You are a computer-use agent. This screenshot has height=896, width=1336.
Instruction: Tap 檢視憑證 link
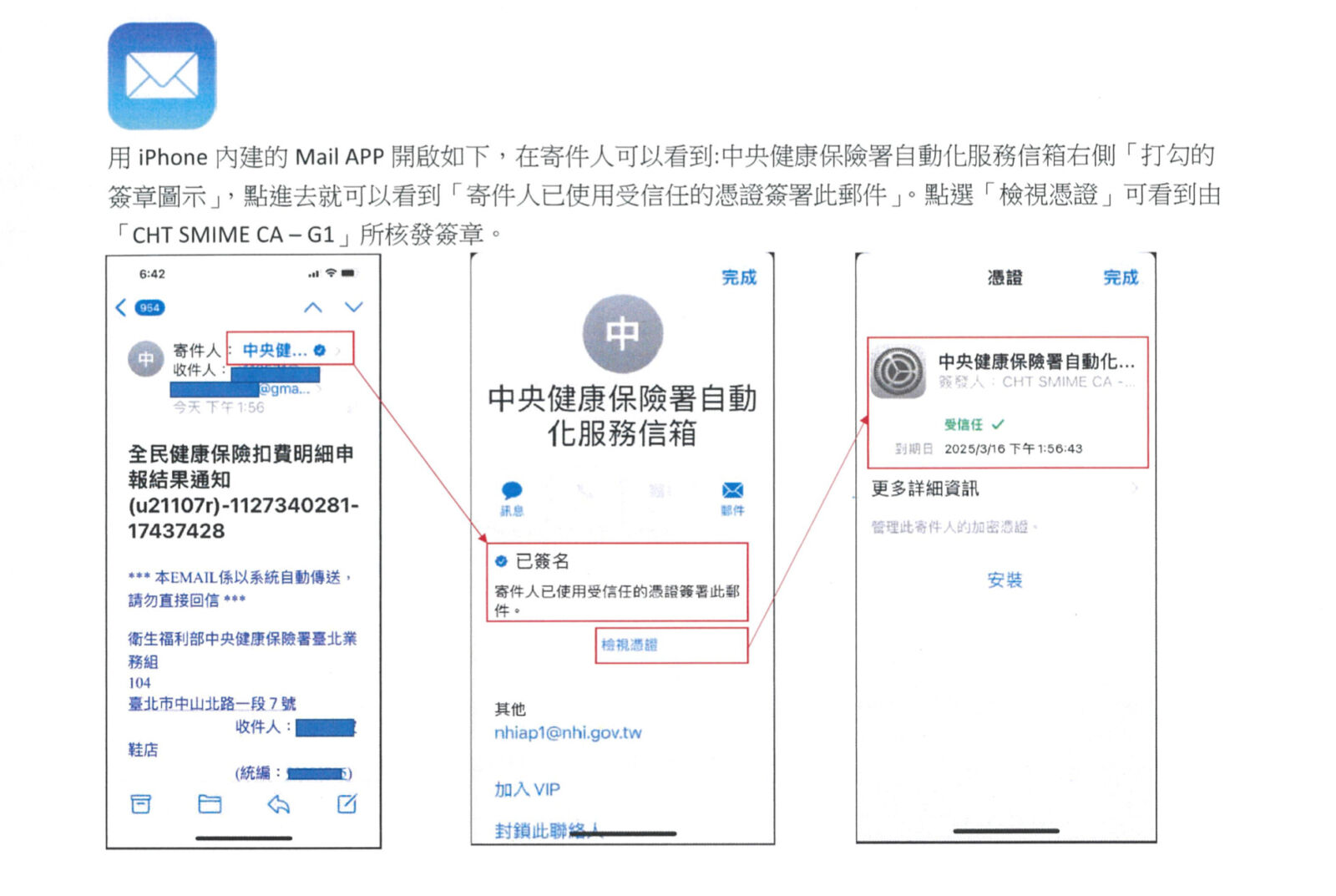coord(630,645)
